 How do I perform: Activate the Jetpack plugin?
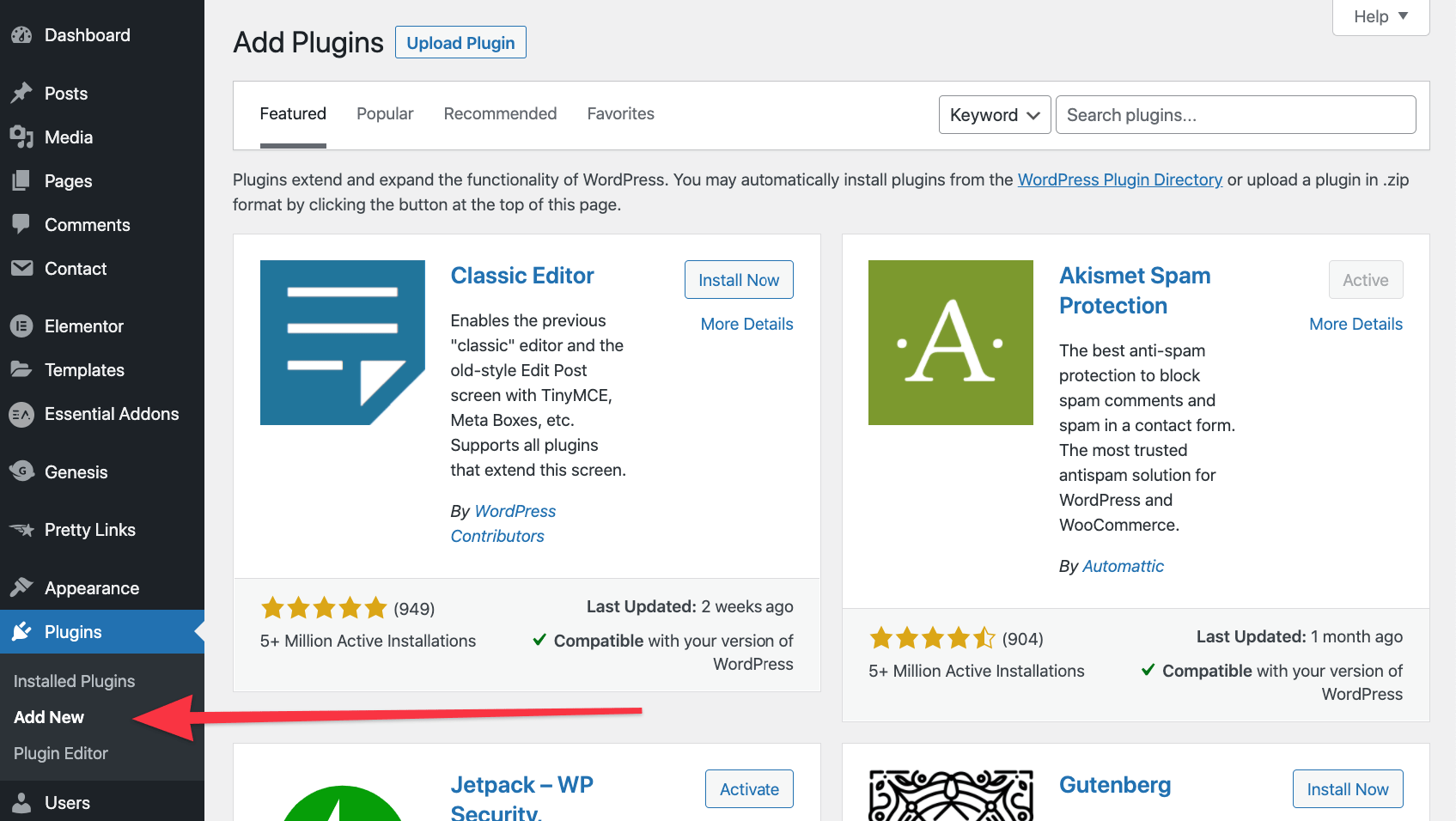pyautogui.click(x=749, y=789)
